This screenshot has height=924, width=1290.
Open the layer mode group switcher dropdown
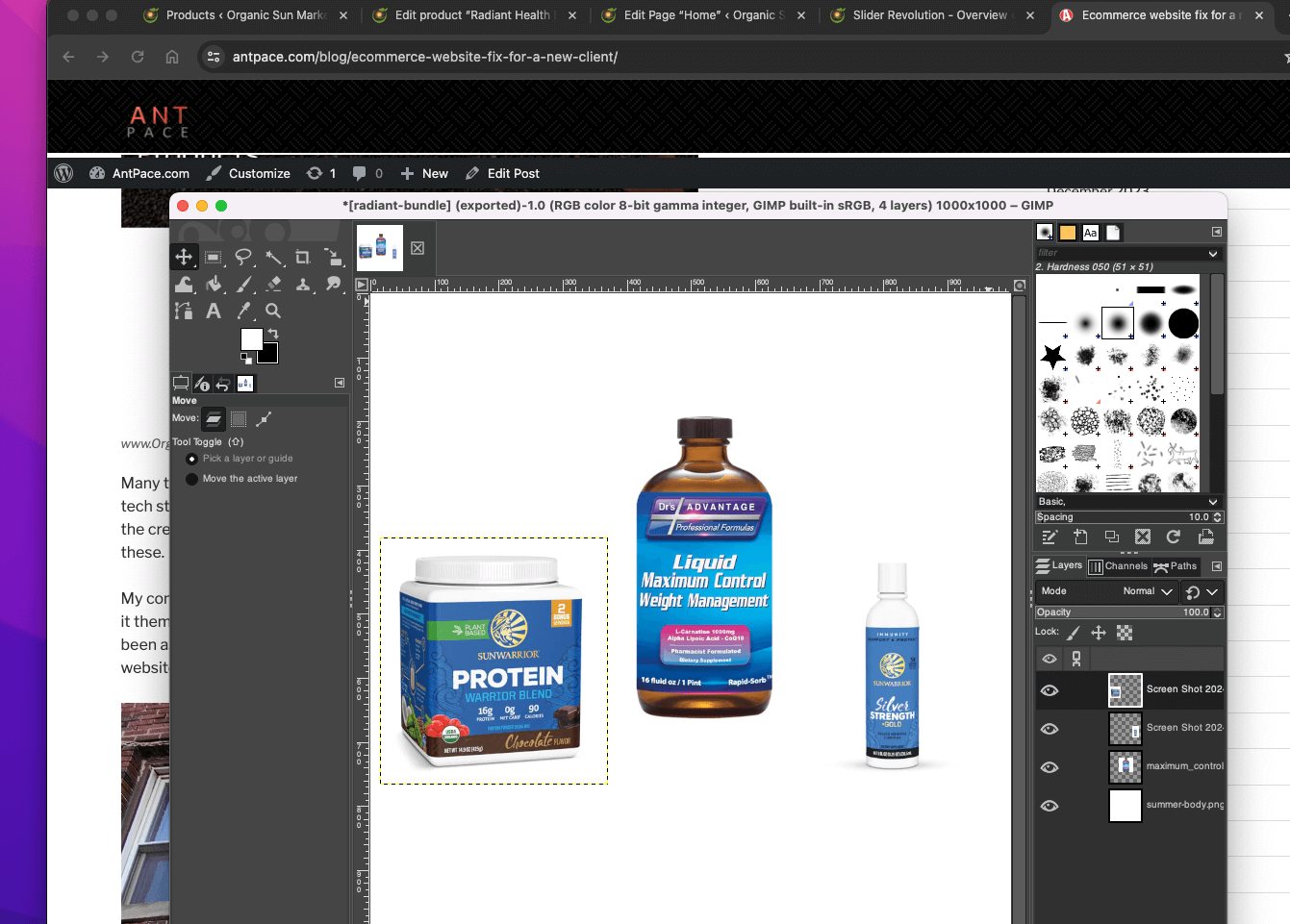1202,592
